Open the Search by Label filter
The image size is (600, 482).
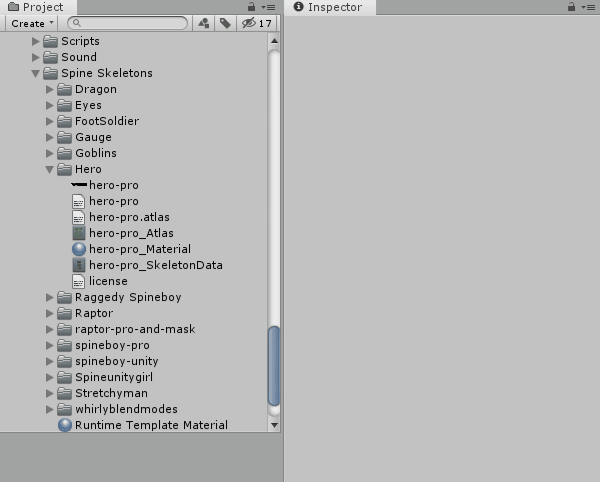coord(226,23)
